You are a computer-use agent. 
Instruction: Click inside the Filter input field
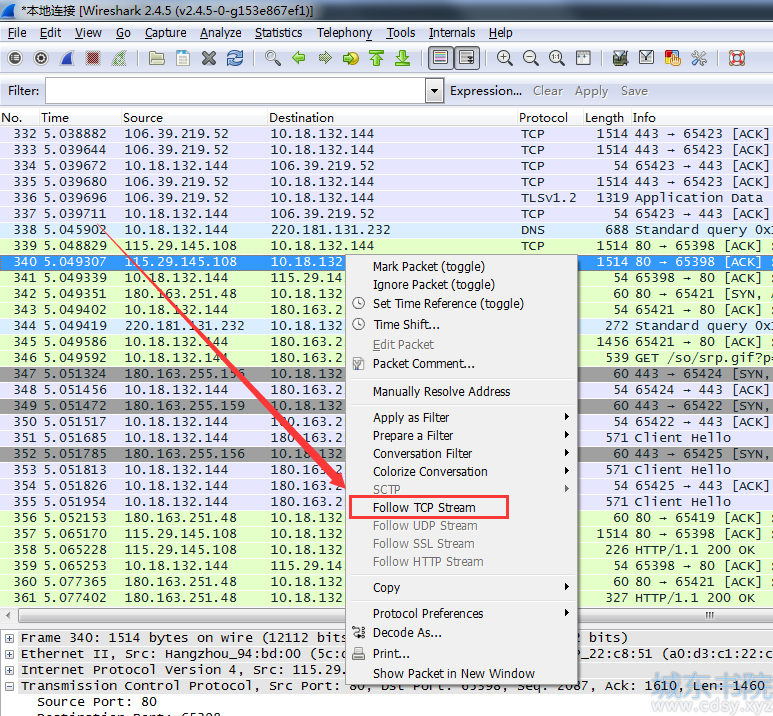(235, 91)
